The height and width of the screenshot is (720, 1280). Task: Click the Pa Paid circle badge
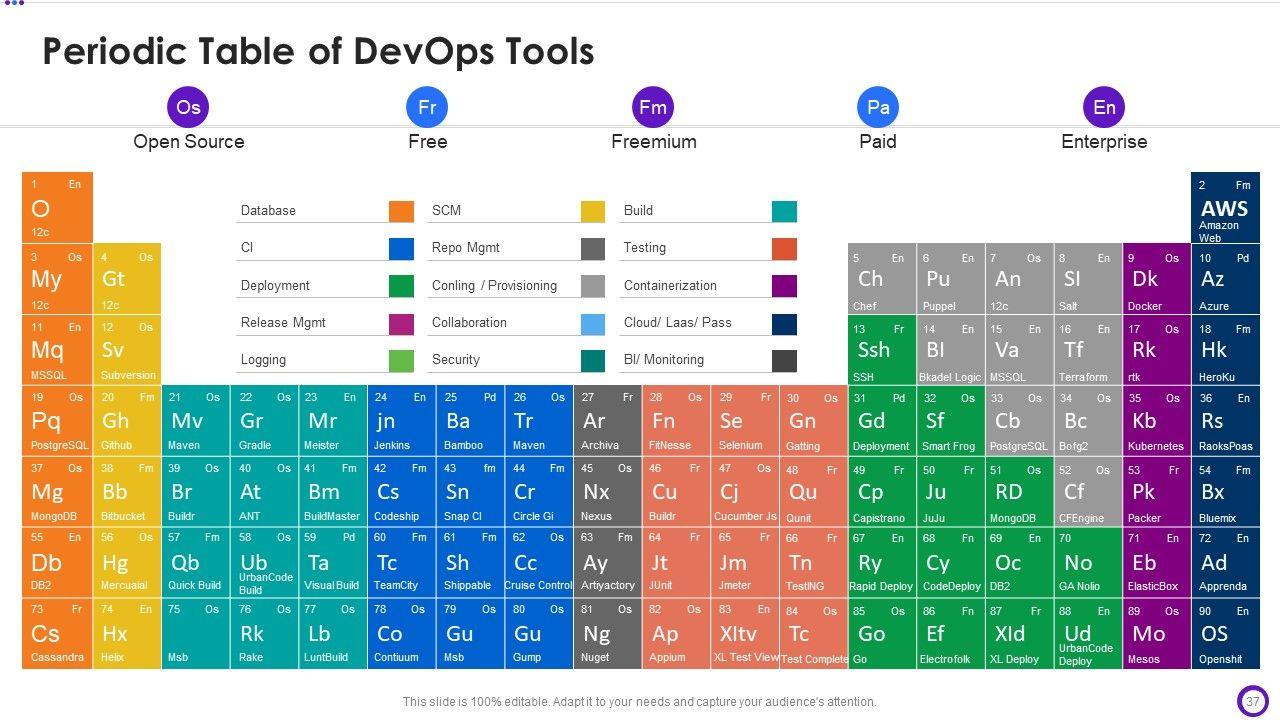(x=878, y=107)
